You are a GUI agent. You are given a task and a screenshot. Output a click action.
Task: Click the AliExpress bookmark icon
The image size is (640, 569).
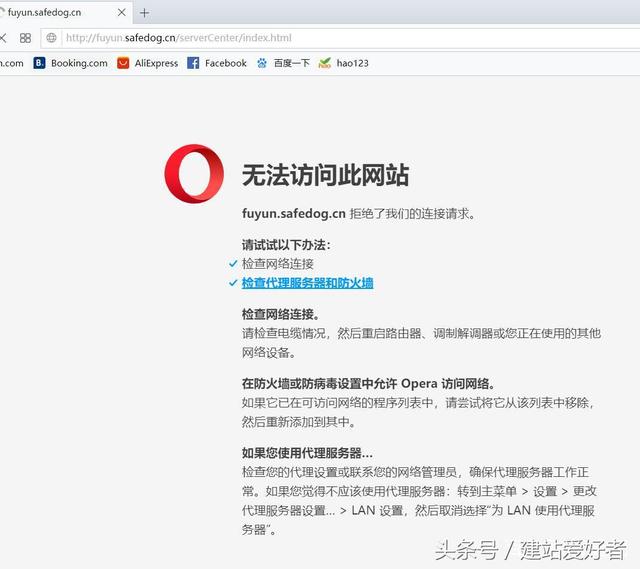coord(123,63)
